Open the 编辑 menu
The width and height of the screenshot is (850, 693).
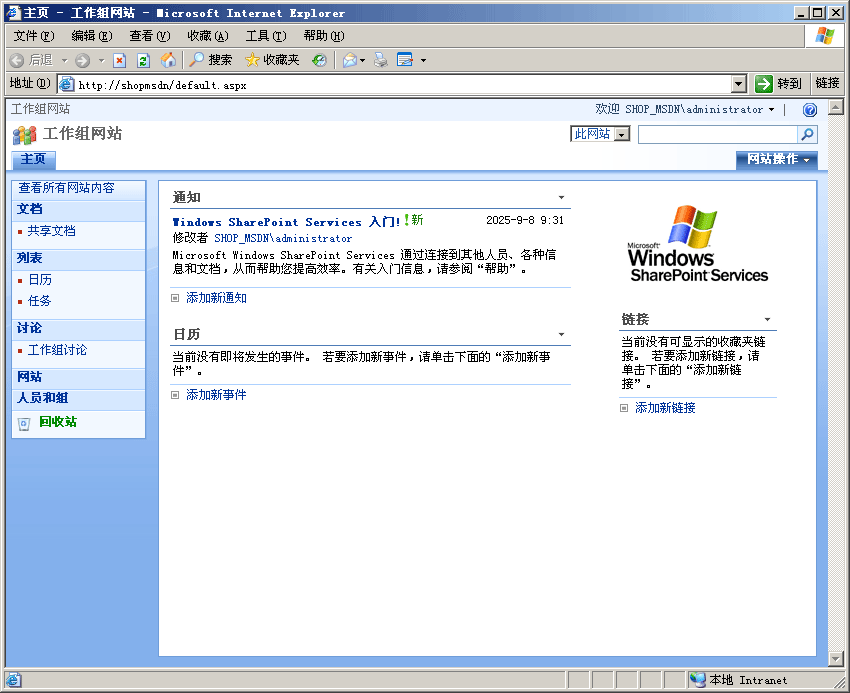coord(92,36)
